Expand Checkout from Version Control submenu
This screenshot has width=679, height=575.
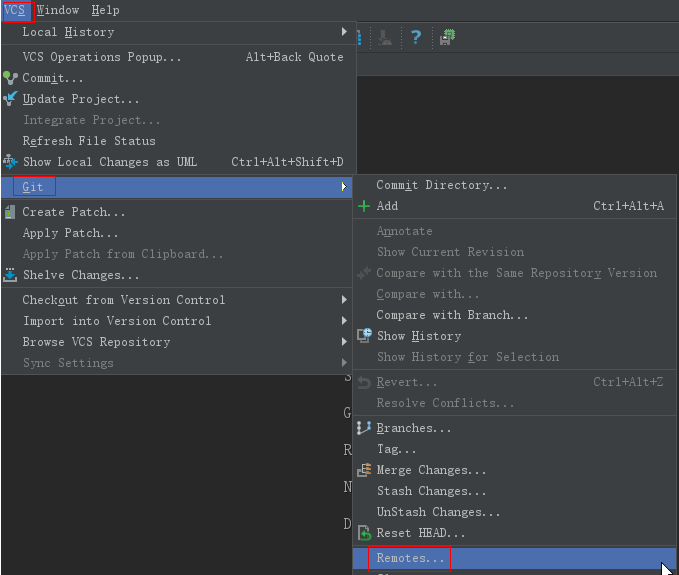coord(344,300)
